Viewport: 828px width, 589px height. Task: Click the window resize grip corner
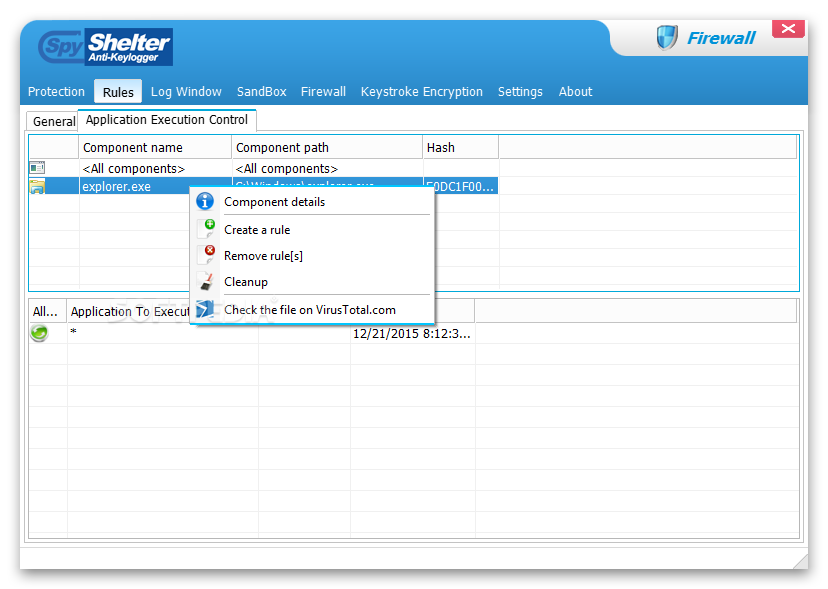[x=799, y=561]
